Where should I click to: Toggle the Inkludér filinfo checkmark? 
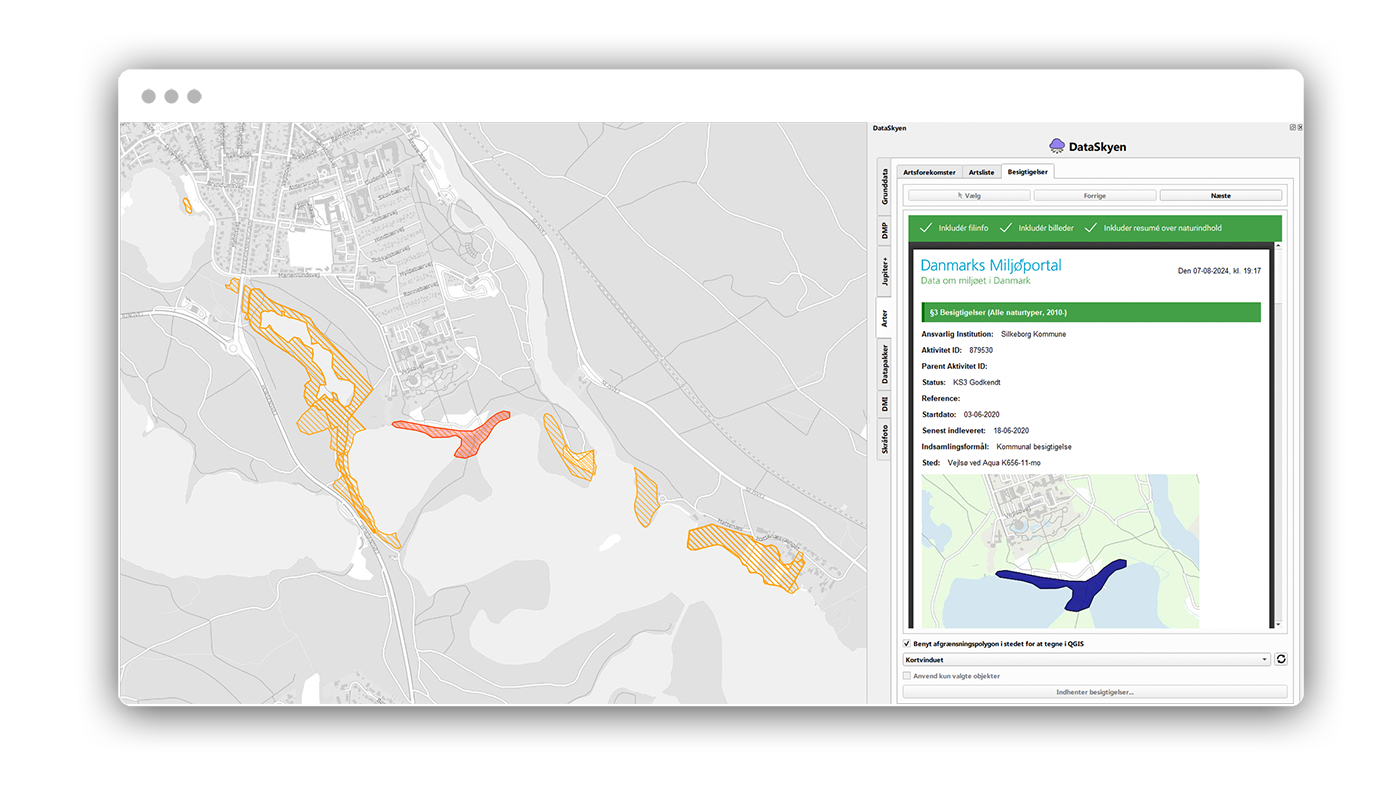click(x=926, y=228)
